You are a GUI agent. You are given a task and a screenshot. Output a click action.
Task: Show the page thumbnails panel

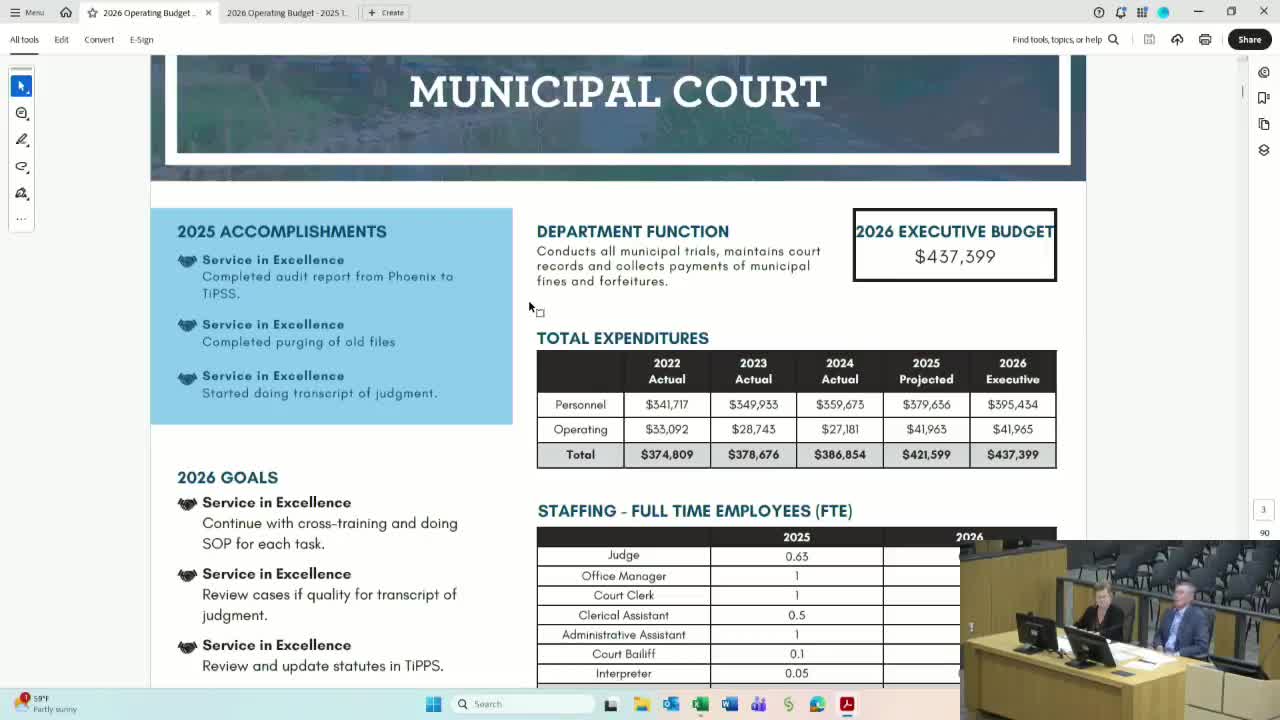pos(1263,124)
